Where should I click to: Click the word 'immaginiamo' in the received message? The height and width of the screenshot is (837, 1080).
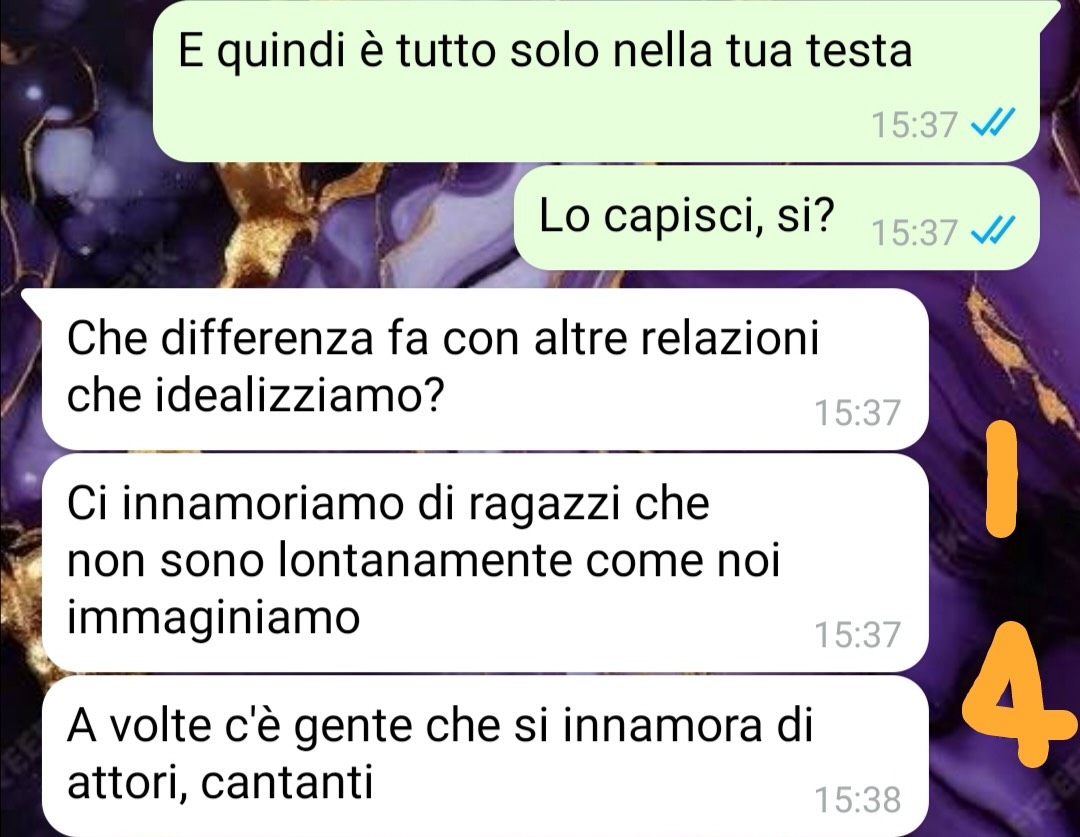click(x=214, y=619)
